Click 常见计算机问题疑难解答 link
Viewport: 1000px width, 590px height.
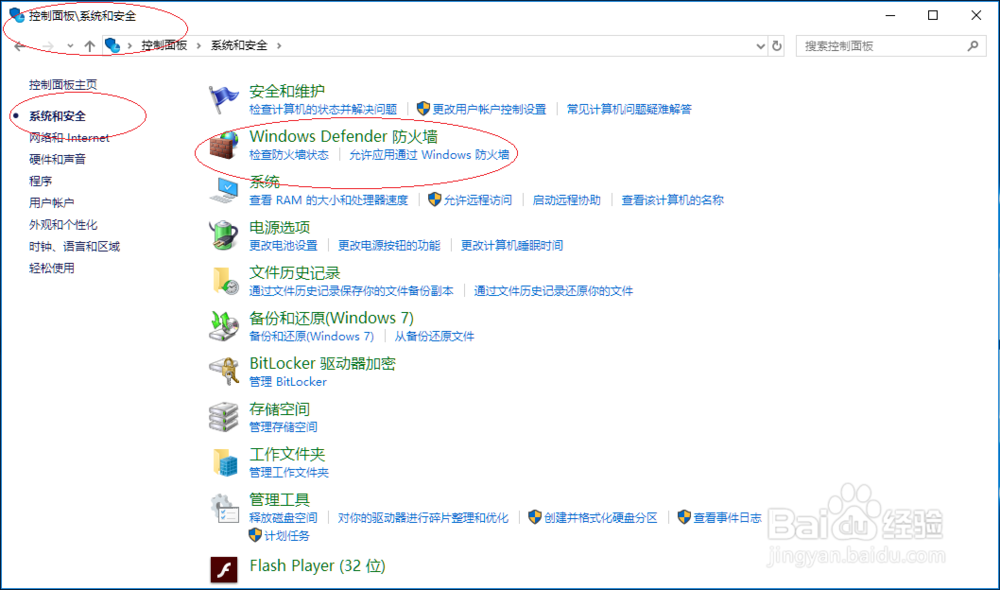coord(629,109)
